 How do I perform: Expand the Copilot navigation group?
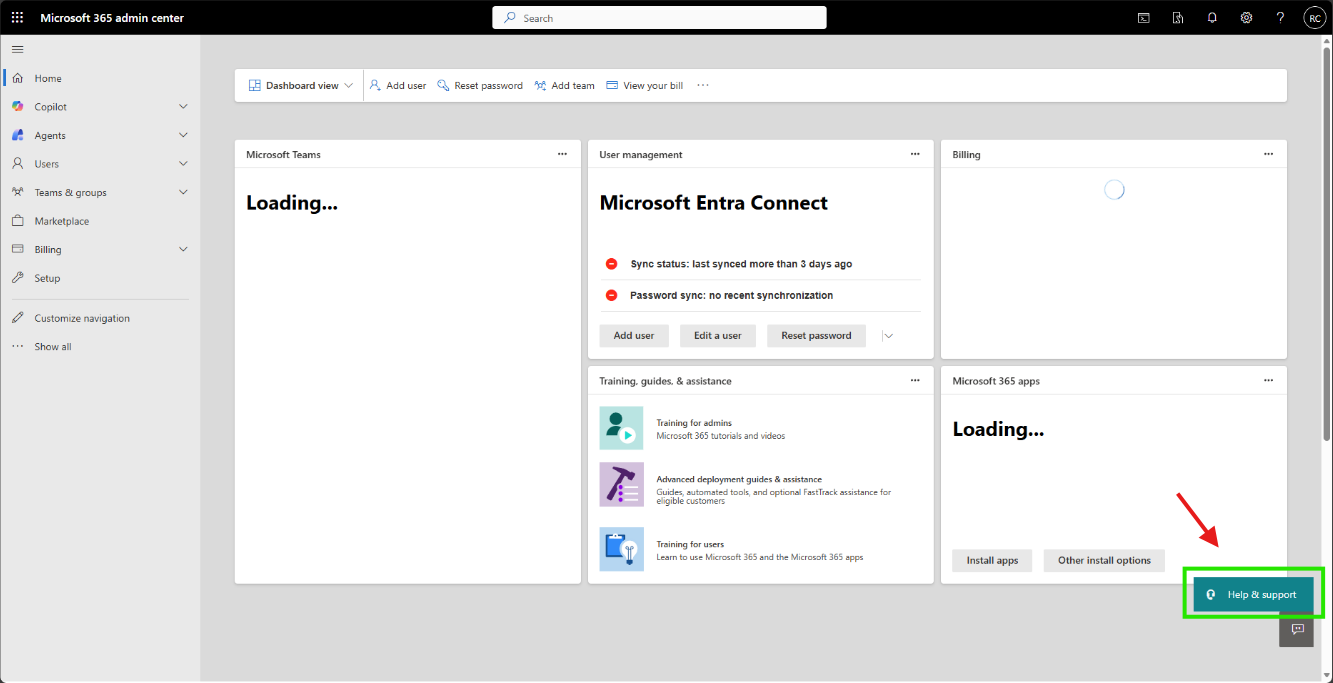tap(183, 107)
